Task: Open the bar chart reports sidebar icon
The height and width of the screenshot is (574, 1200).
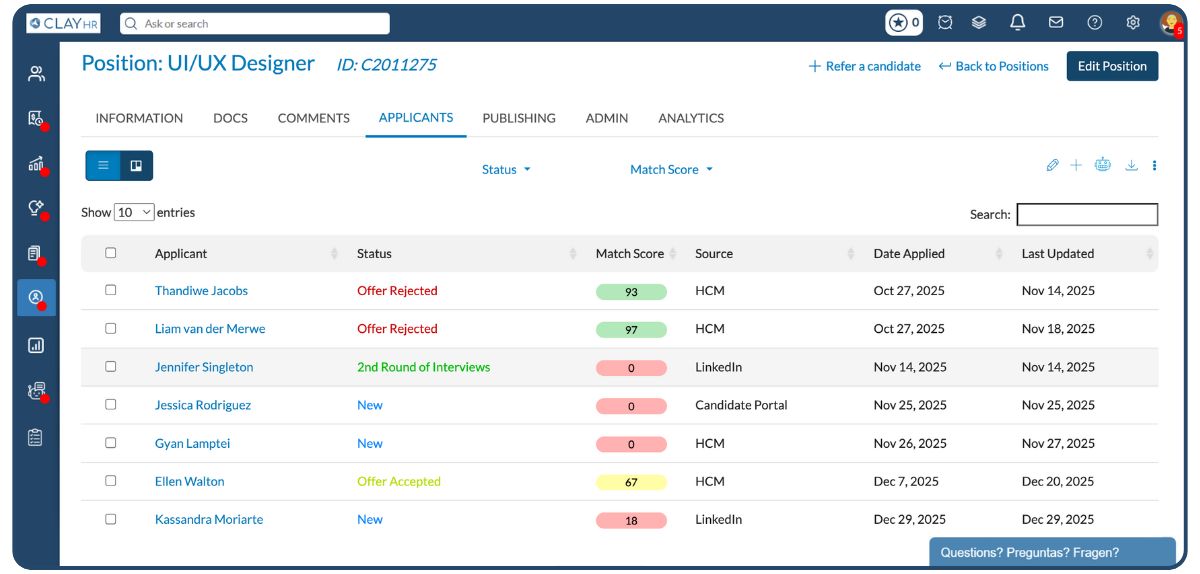Action: pos(36,345)
